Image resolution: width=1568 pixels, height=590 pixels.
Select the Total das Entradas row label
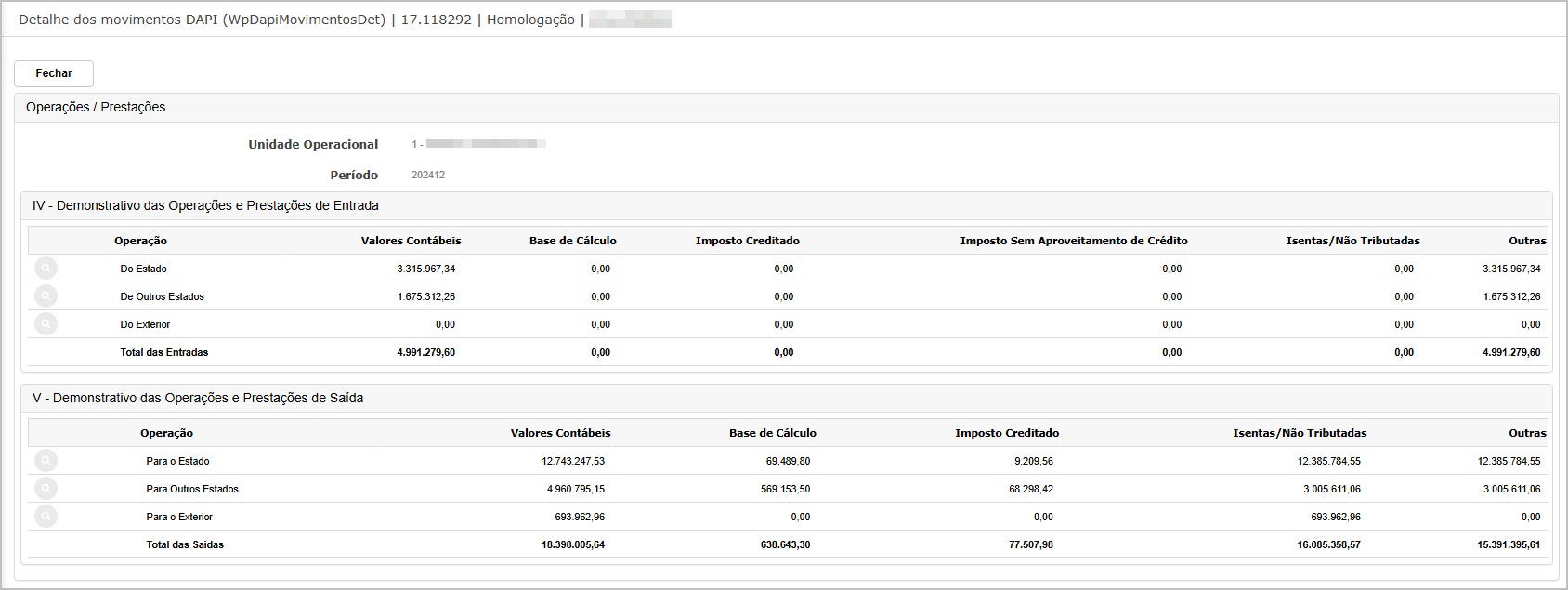pos(164,352)
